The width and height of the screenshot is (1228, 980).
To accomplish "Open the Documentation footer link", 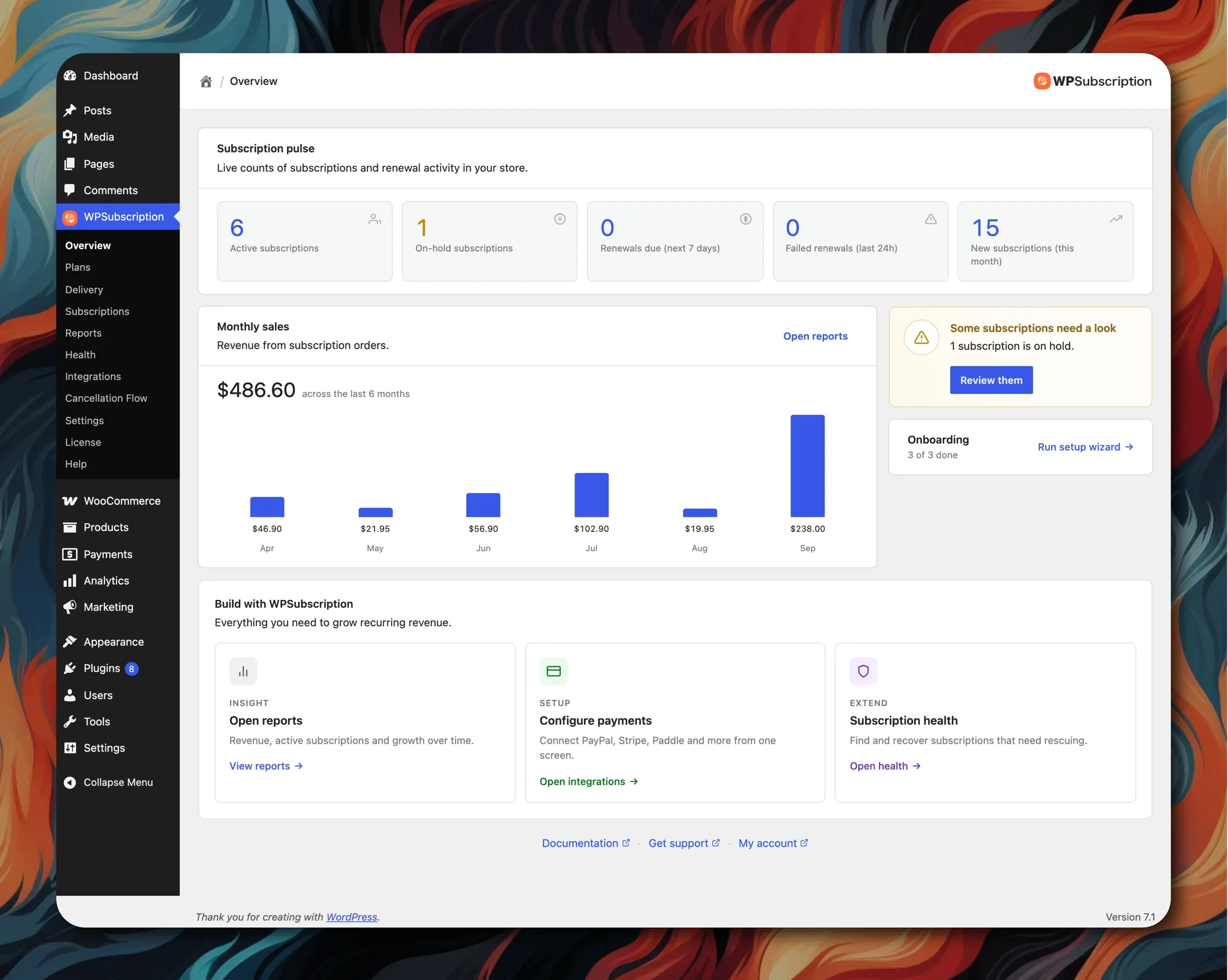I will click(585, 843).
